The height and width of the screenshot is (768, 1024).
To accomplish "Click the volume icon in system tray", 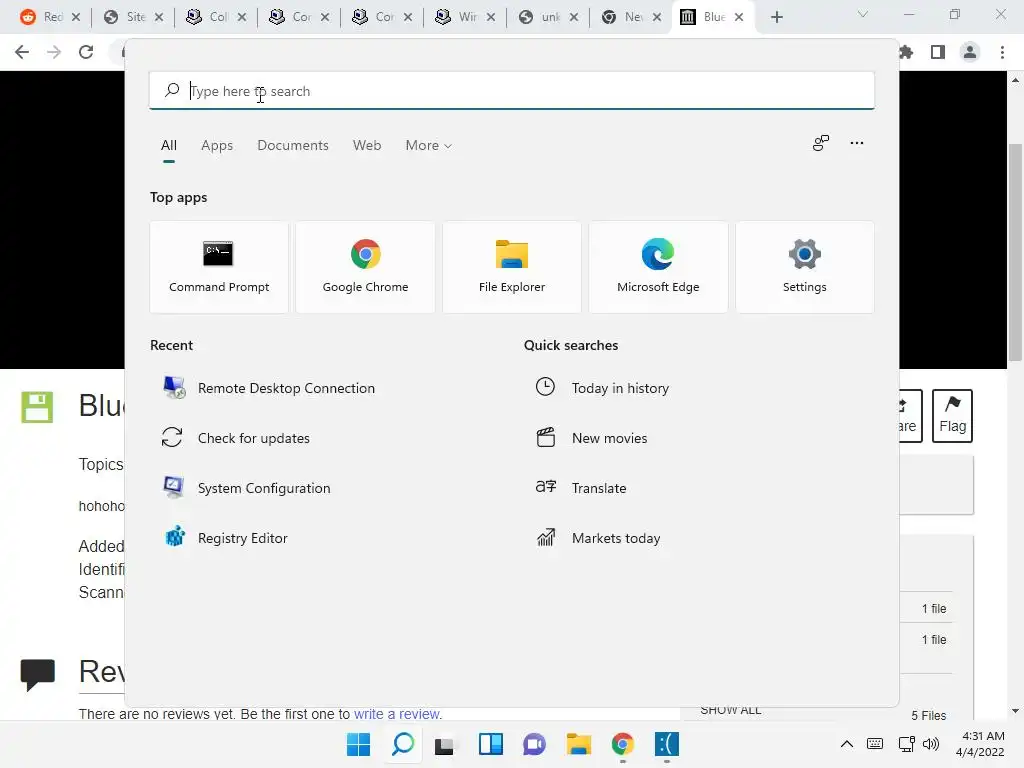I will click(x=931, y=744).
